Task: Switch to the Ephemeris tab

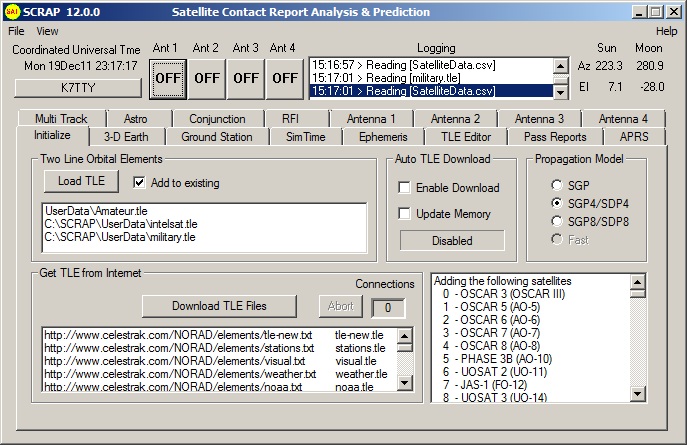Action: coord(383,137)
